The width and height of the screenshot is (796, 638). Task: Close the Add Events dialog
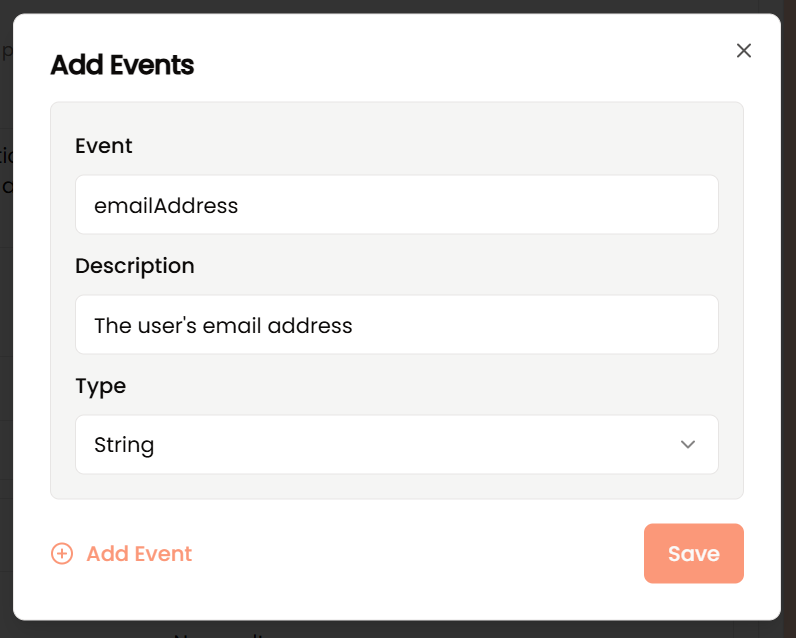pos(744,51)
